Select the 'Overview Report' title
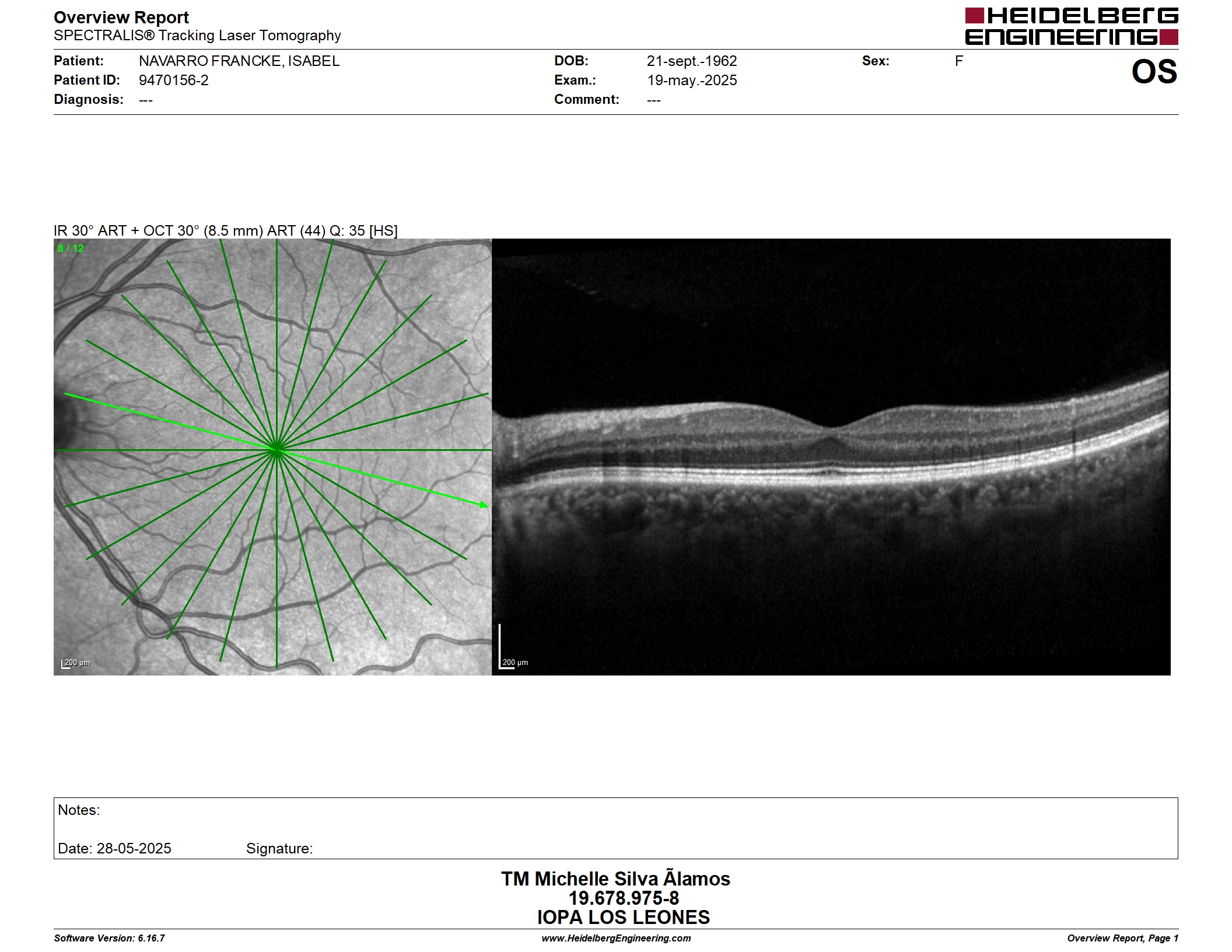The height and width of the screenshot is (952, 1232). [x=121, y=17]
